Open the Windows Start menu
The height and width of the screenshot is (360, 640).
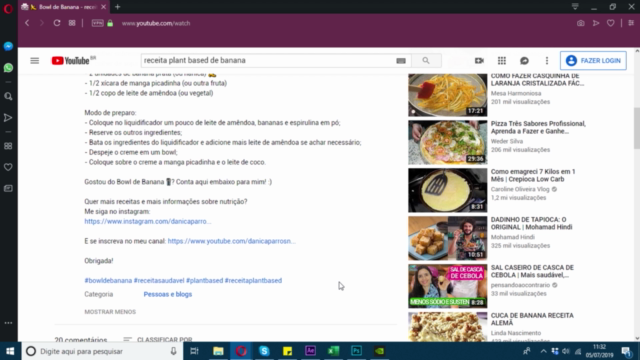point(10,351)
